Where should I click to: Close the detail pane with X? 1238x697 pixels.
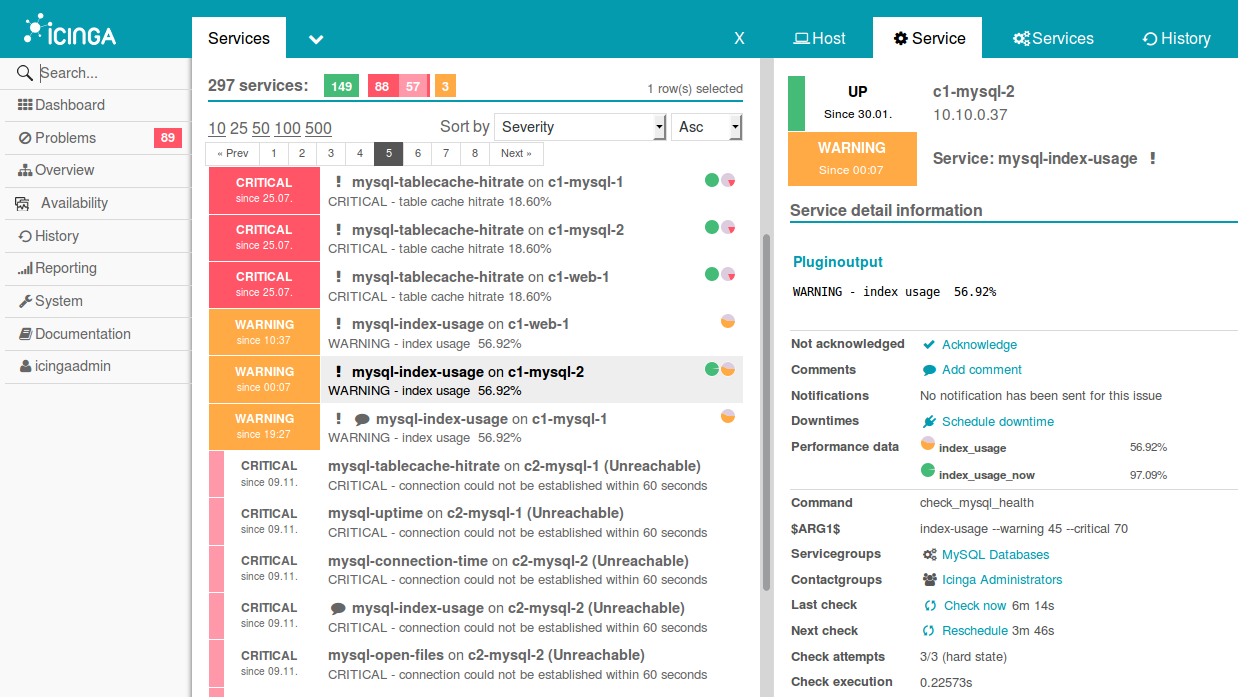click(x=739, y=38)
